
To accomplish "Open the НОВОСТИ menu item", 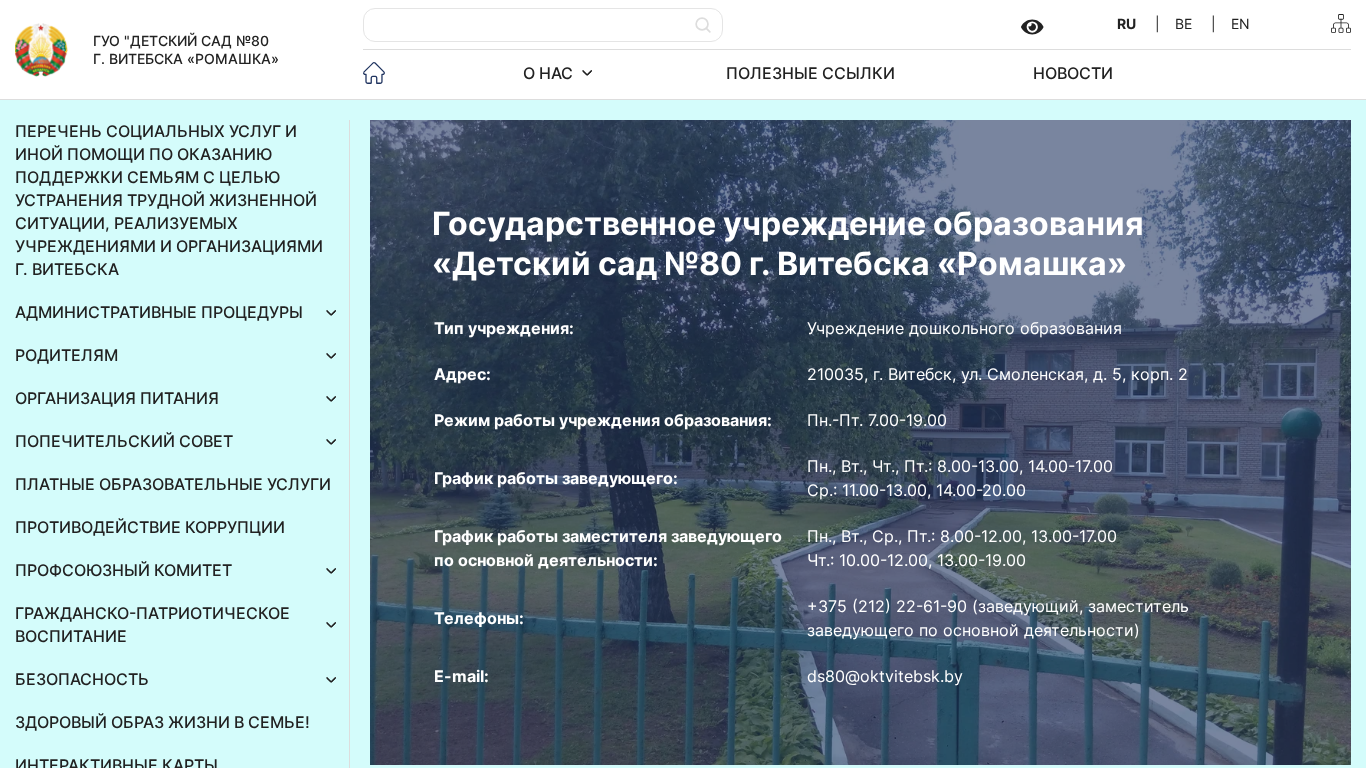I will (1072, 73).
